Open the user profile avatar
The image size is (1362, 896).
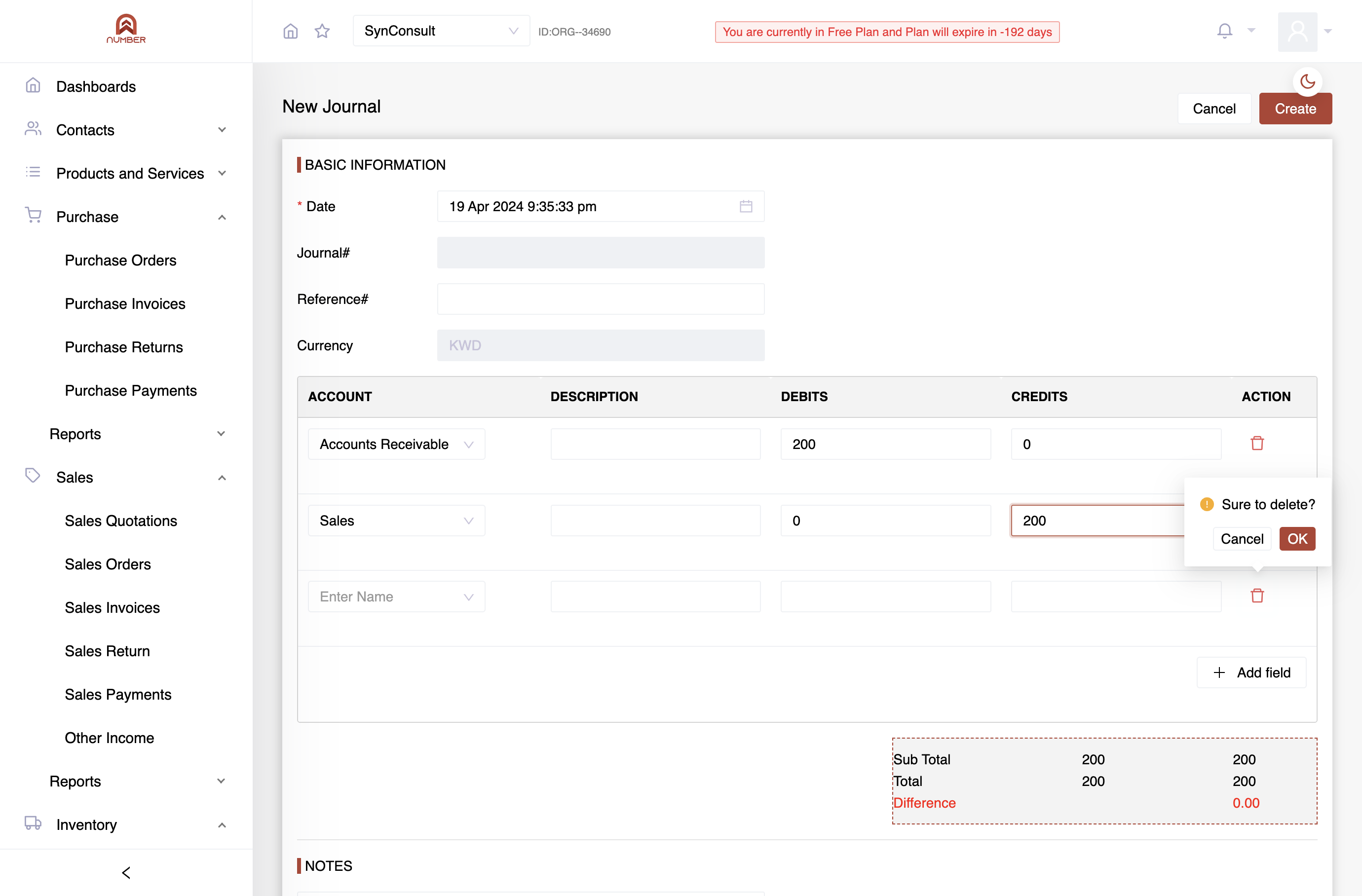coord(1297,32)
